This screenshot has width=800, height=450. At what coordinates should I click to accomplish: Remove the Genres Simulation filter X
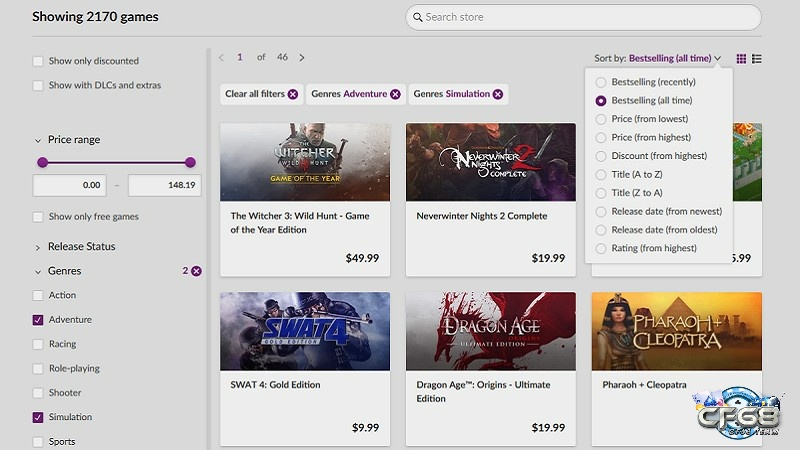point(498,94)
